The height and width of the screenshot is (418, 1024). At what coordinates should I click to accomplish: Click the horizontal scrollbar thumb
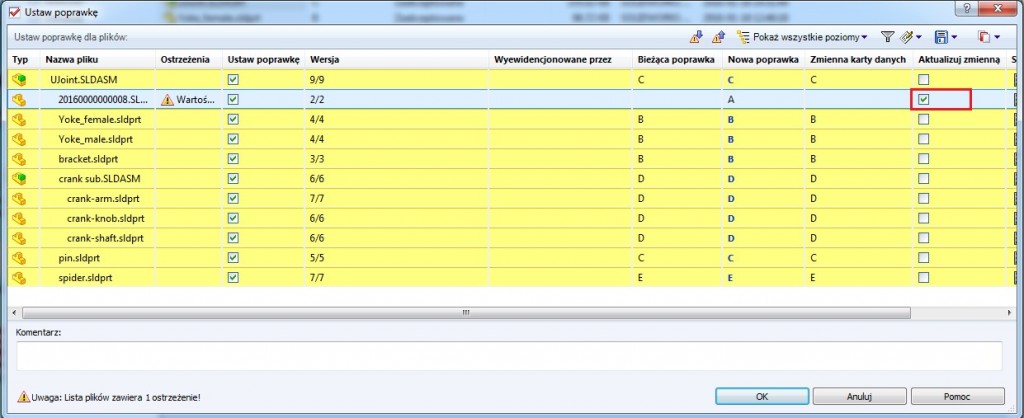pyautogui.click(x=465, y=312)
